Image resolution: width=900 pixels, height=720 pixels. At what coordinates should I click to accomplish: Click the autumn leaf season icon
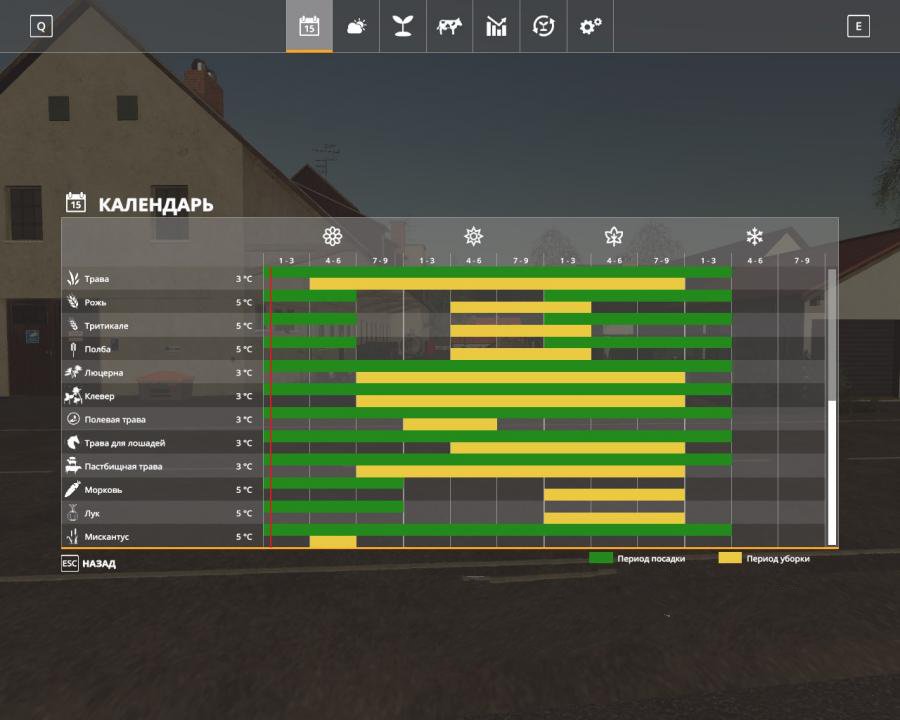pos(614,236)
